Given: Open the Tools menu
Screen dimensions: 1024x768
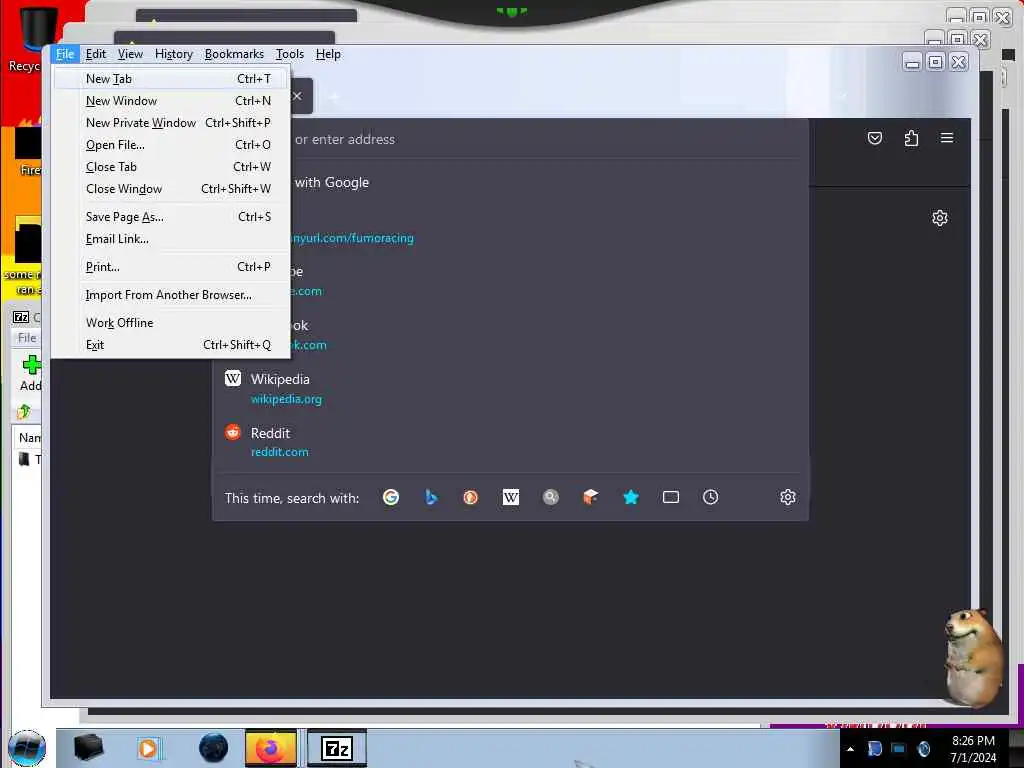Looking at the screenshot, I should pyautogui.click(x=289, y=54).
